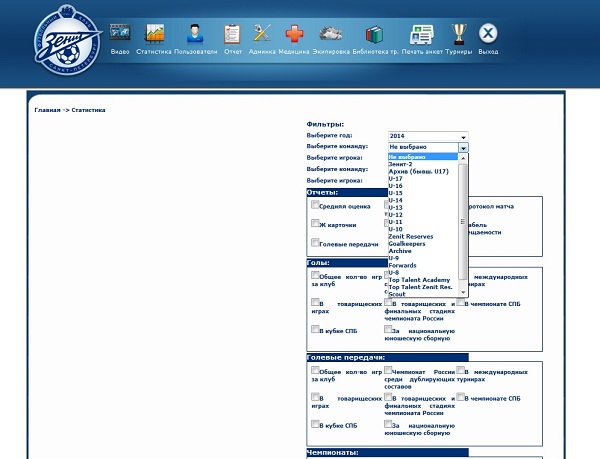Collapse the team dropdown via its arrow
Viewport: 600px width, 459px height.
tap(463, 148)
